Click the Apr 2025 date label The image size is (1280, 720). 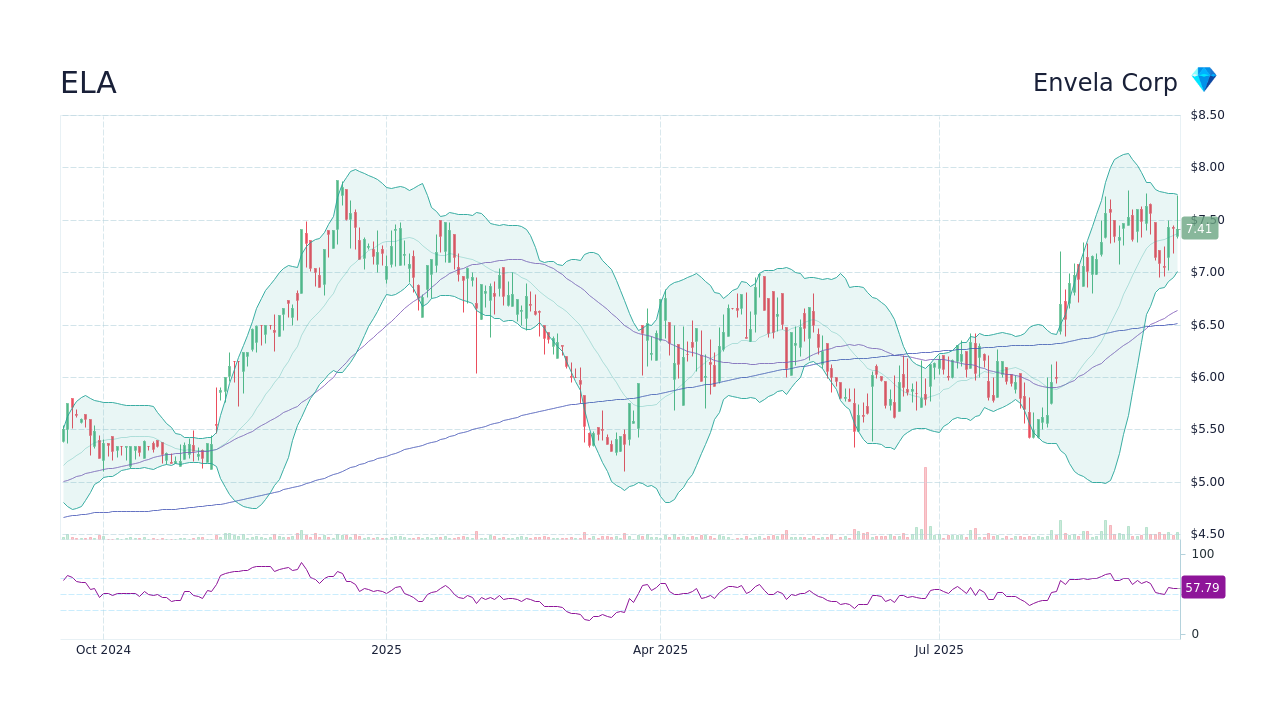click(660, 650)
